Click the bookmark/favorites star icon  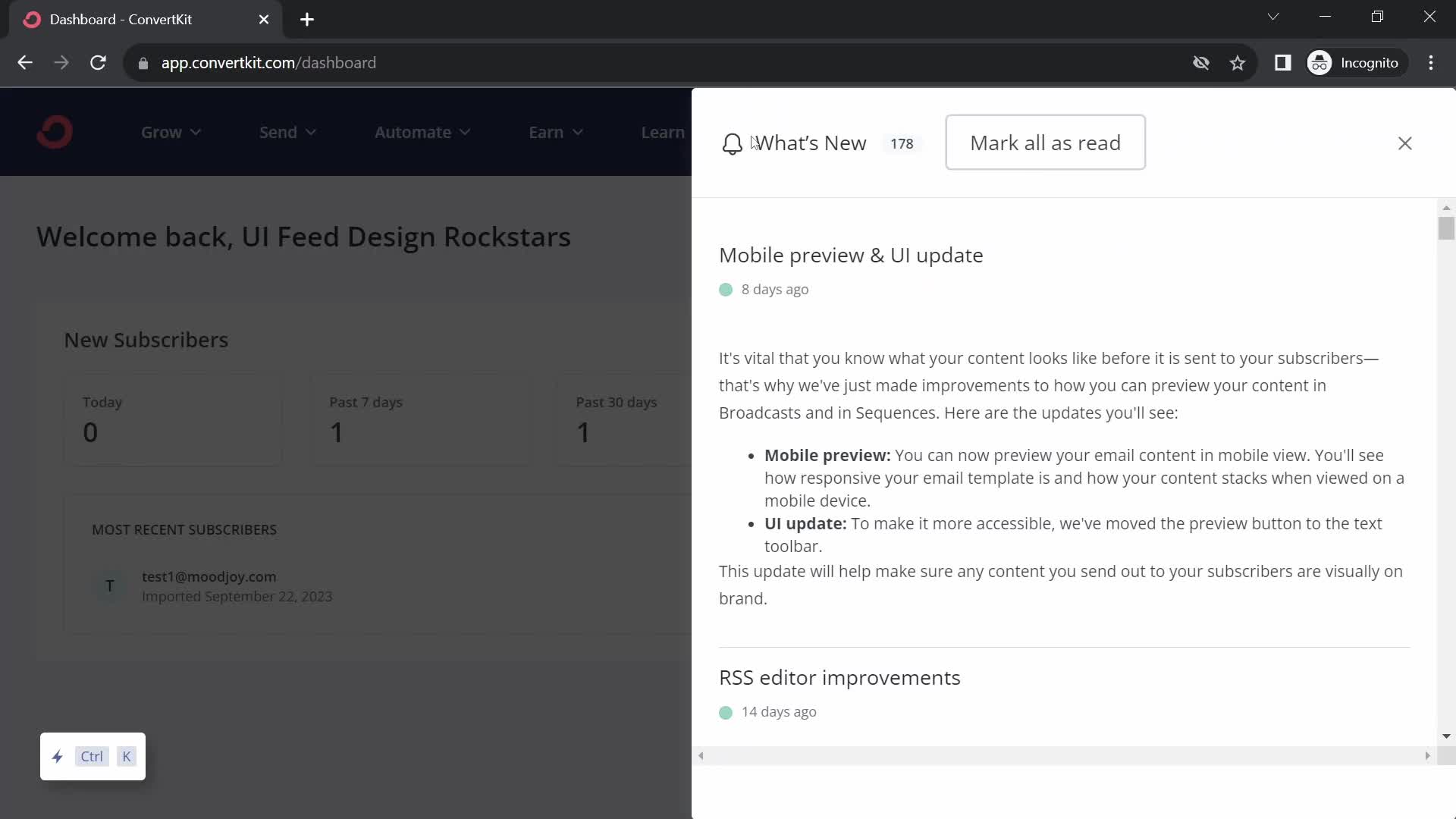coord(1238,62)
